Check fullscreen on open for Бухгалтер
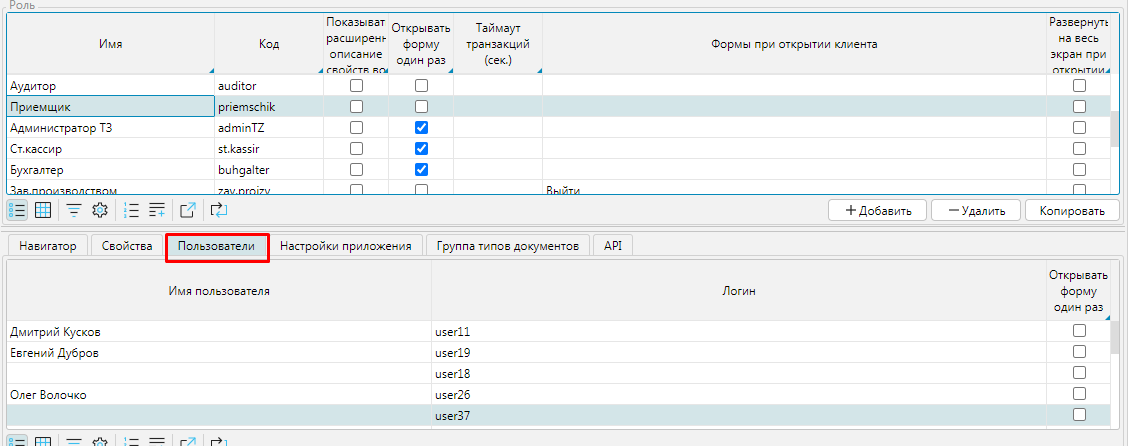 [1079, 170]
